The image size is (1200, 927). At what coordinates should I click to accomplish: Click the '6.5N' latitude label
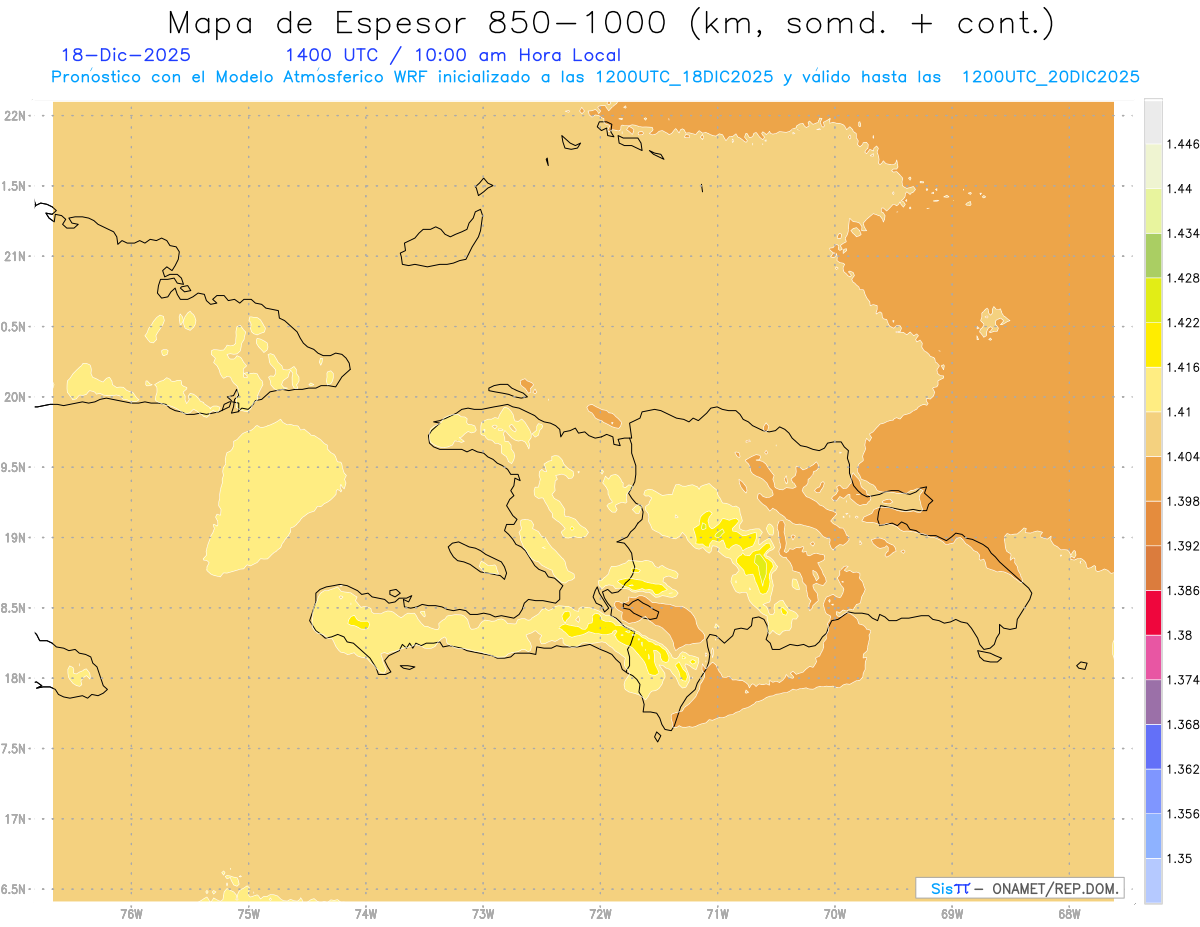[15, 889]
